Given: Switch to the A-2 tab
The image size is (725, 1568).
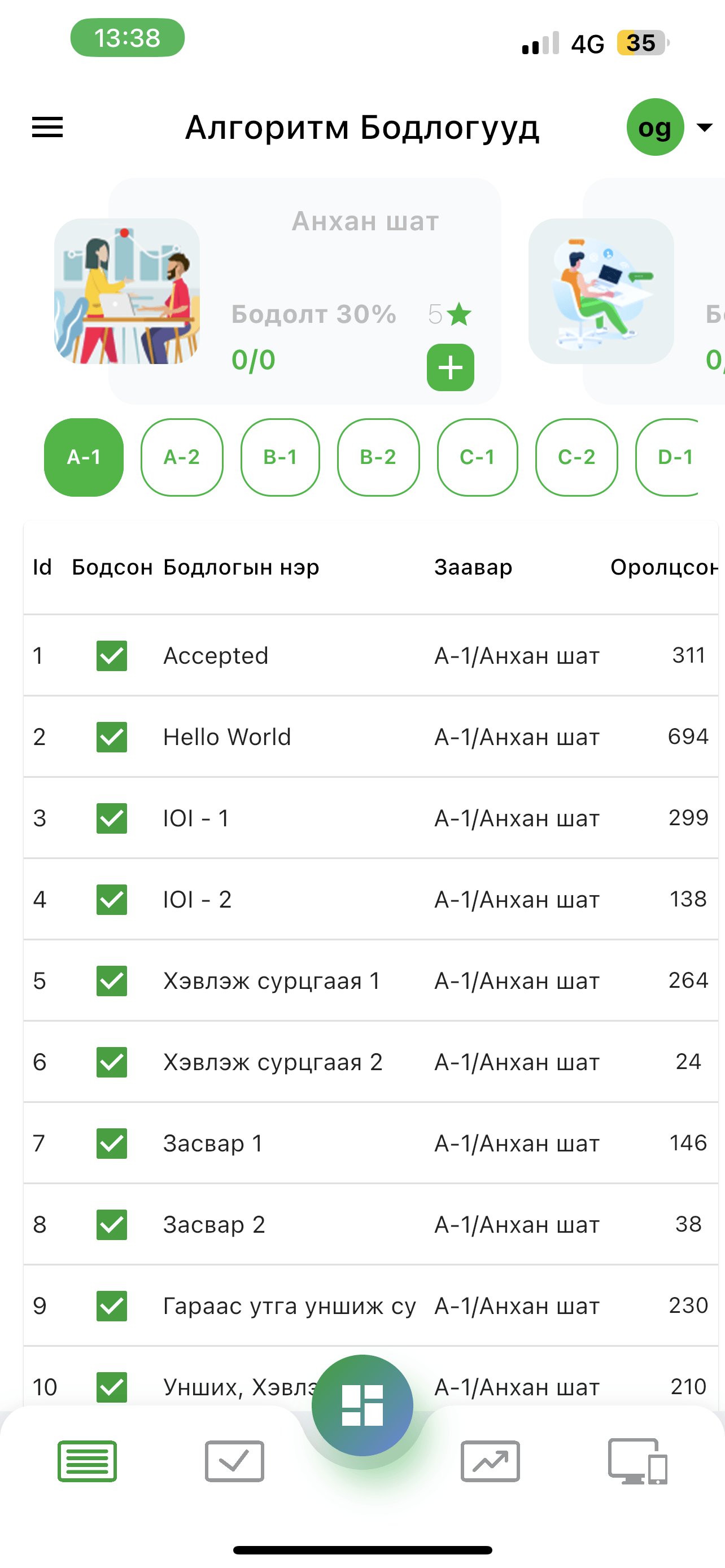Looking at the screenshot, I should click(x=182, y=457).
